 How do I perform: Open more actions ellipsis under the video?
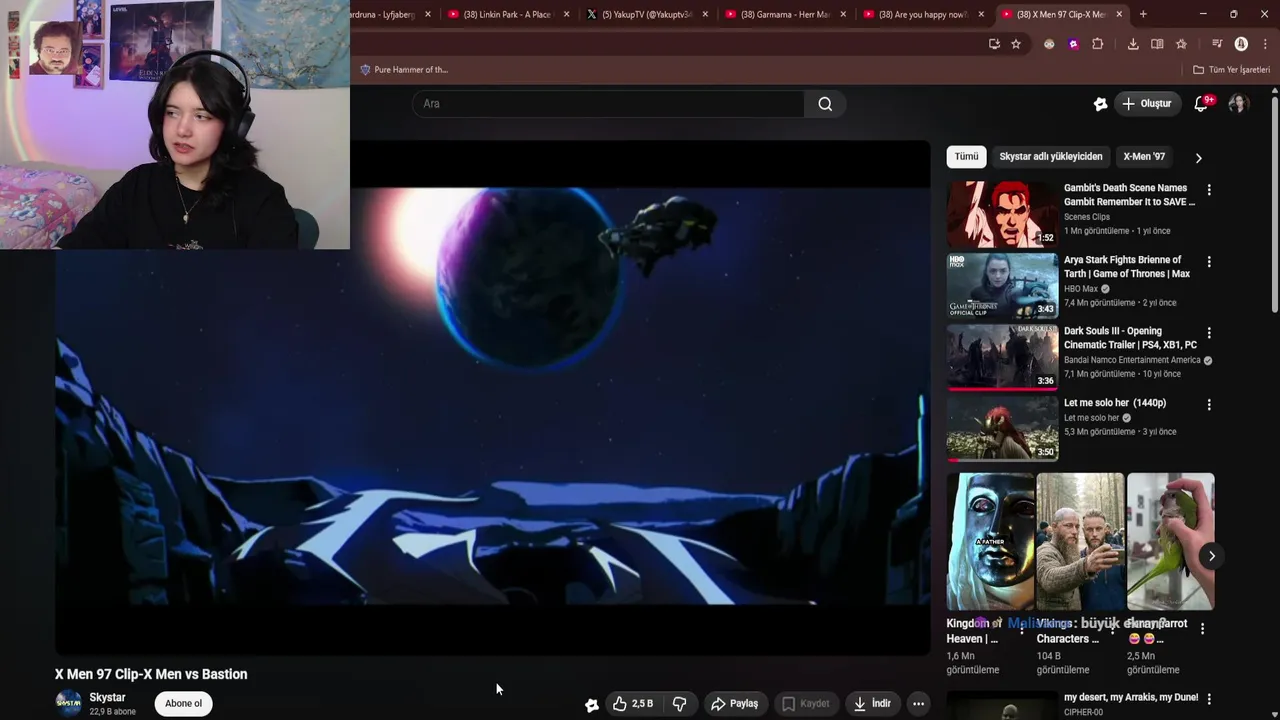coord(918,704)
